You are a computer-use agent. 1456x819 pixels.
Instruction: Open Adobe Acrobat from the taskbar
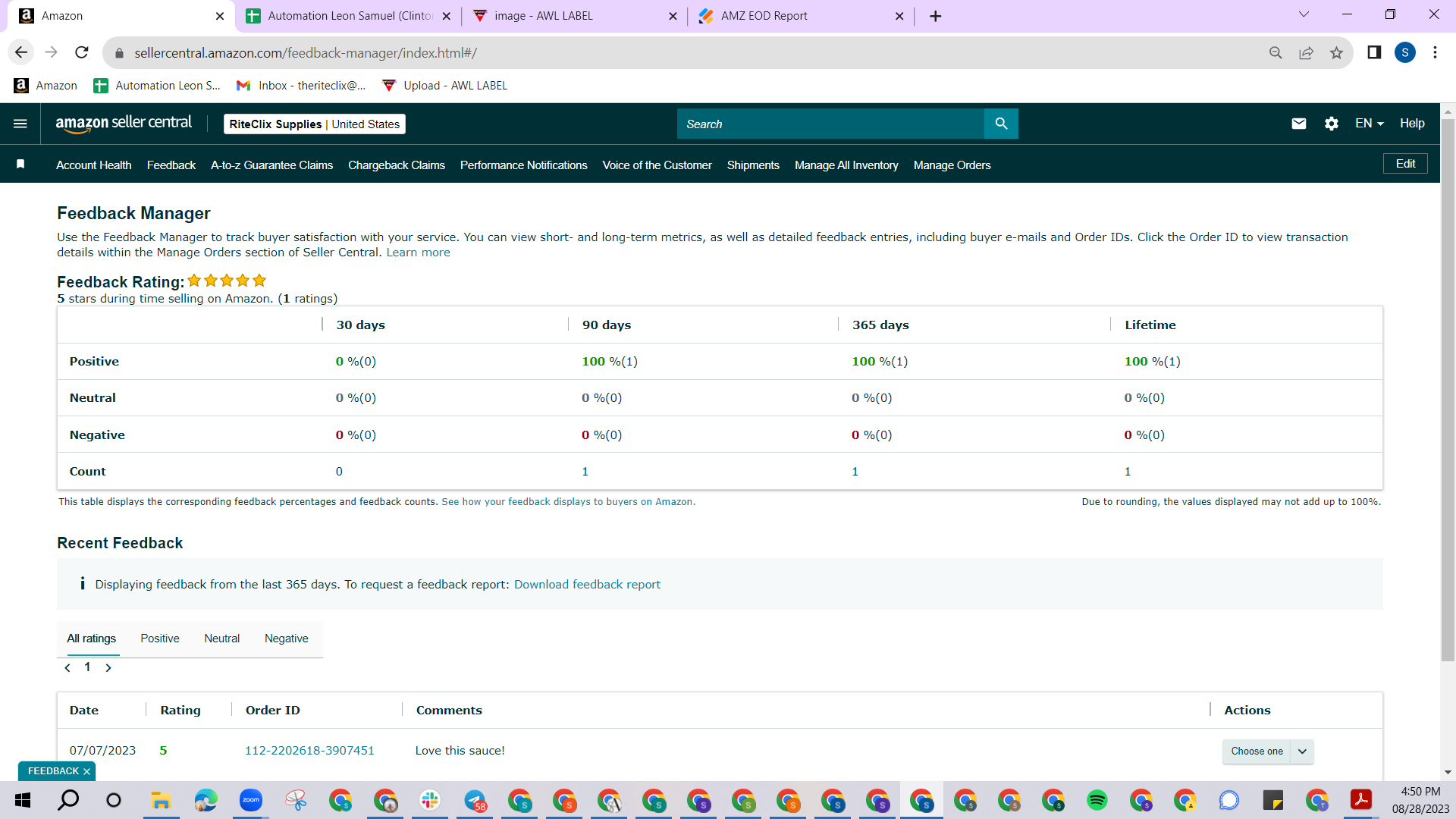click(1361, 800)
